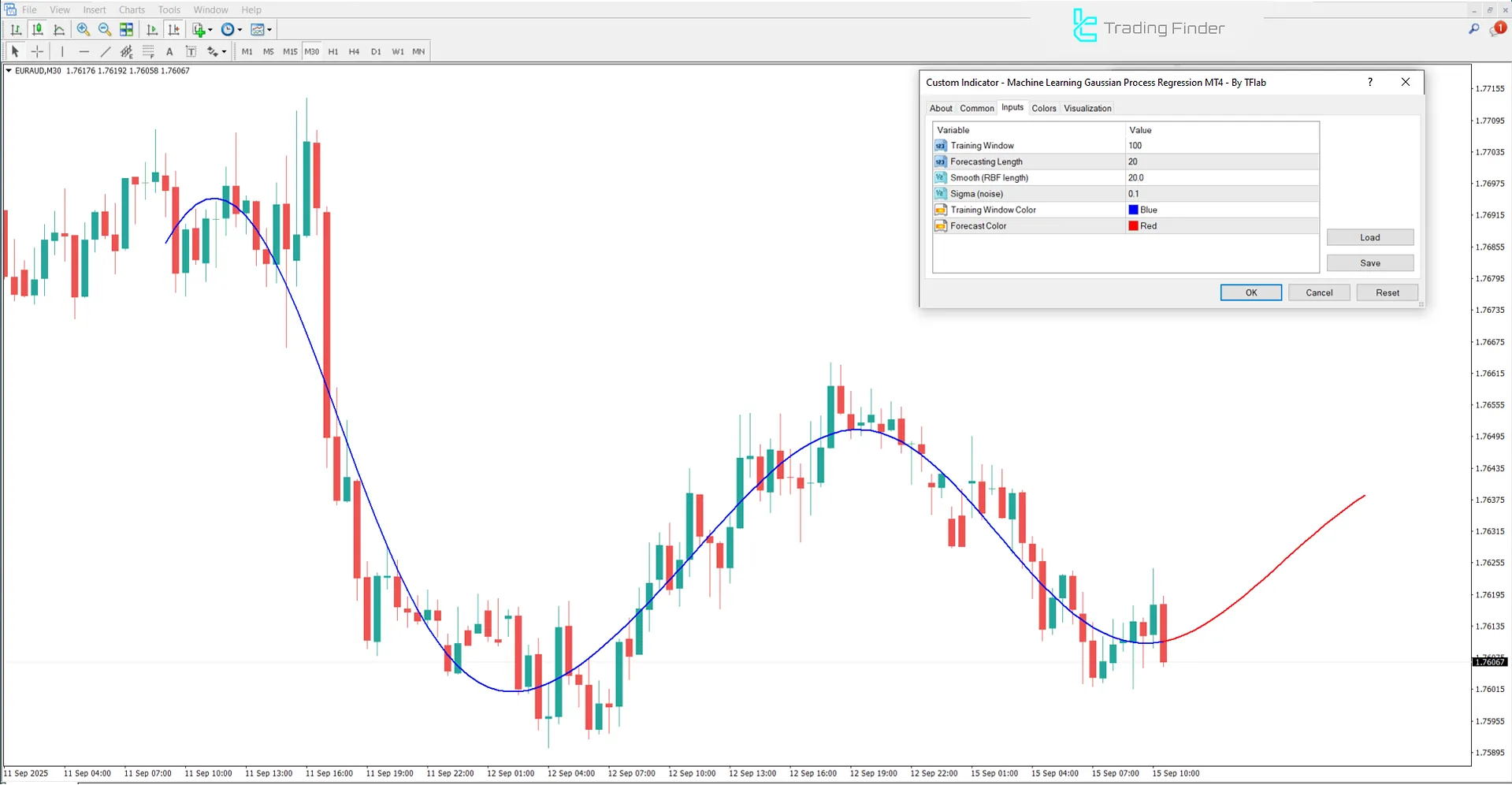
Task: Click the Blue Training Window Color swatch
Action: click(1133, 210)
